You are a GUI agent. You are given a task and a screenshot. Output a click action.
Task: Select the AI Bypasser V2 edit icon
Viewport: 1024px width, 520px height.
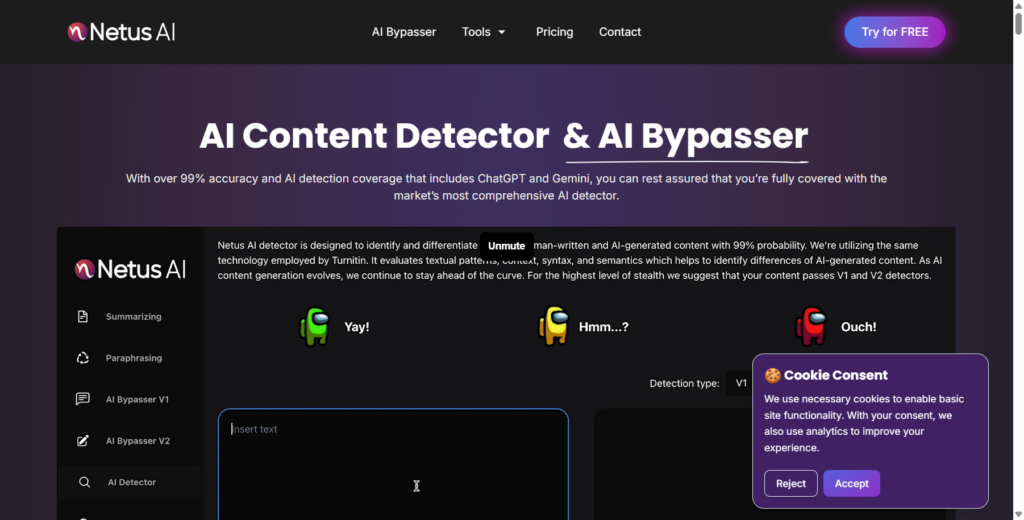pyautogui.click(x=82, y=441)
